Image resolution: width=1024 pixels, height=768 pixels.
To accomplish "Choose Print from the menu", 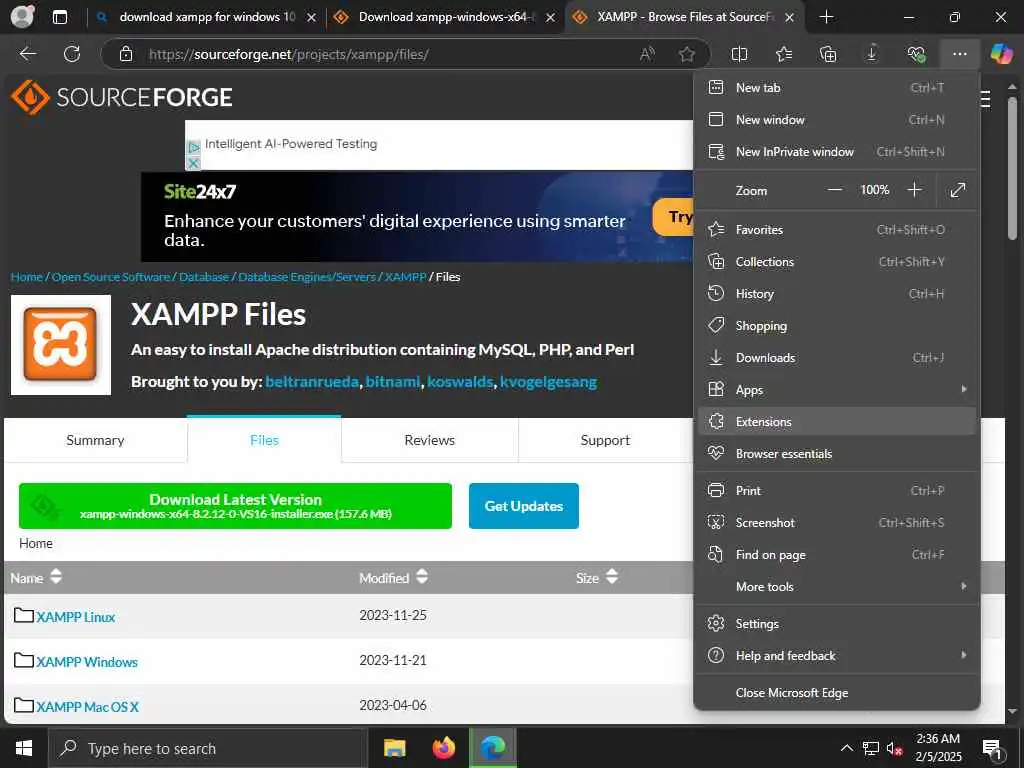I will pos(837,490).
